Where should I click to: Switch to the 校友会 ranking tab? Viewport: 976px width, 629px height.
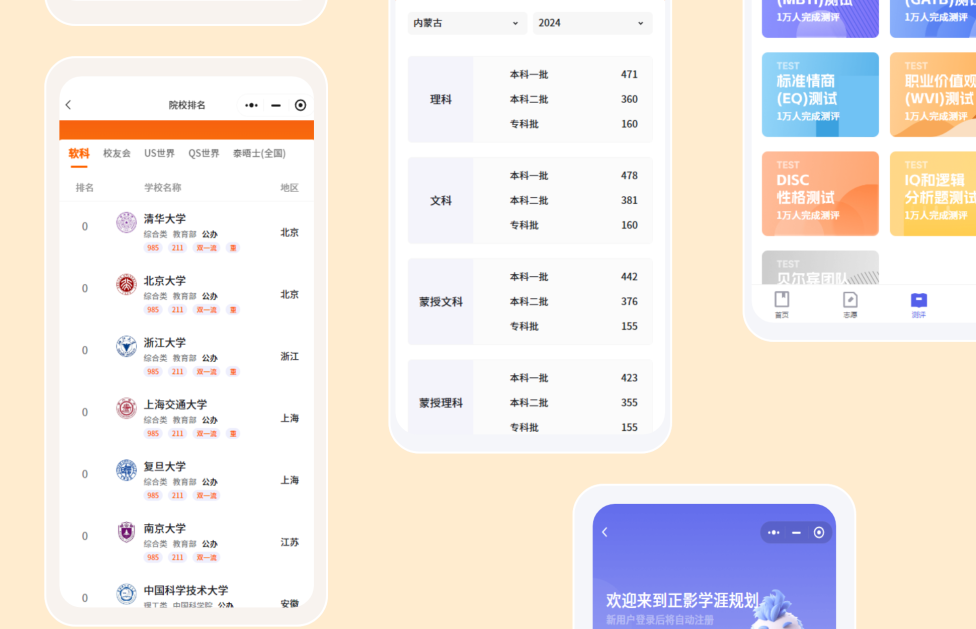[117, 153]
